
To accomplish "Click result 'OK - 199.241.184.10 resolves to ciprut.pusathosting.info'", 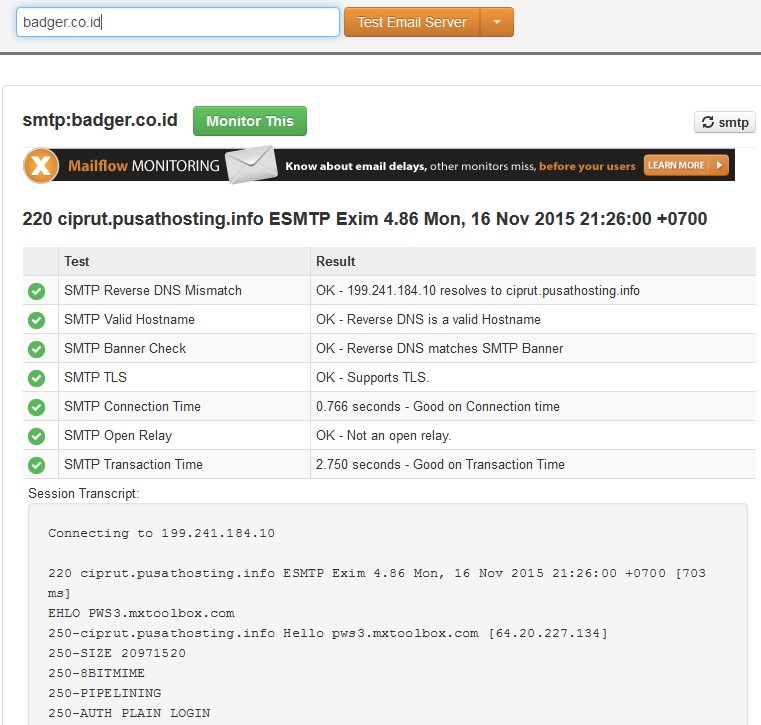I will click(x=478, y=290).
